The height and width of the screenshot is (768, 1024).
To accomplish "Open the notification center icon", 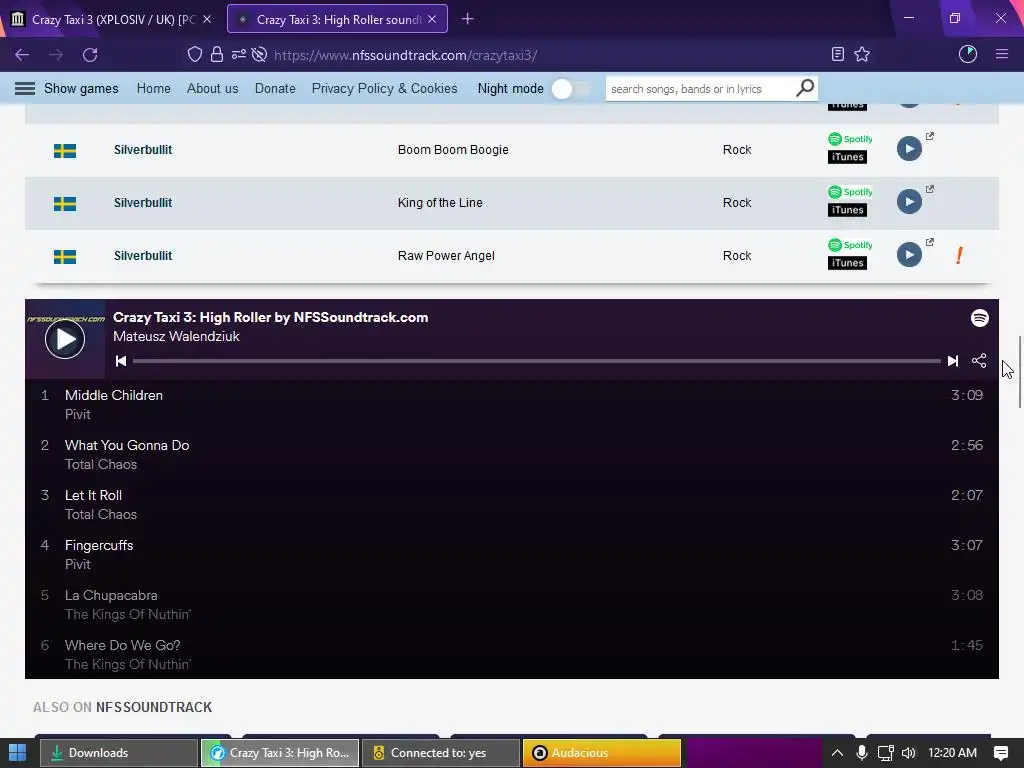I will coord(1001,753).
